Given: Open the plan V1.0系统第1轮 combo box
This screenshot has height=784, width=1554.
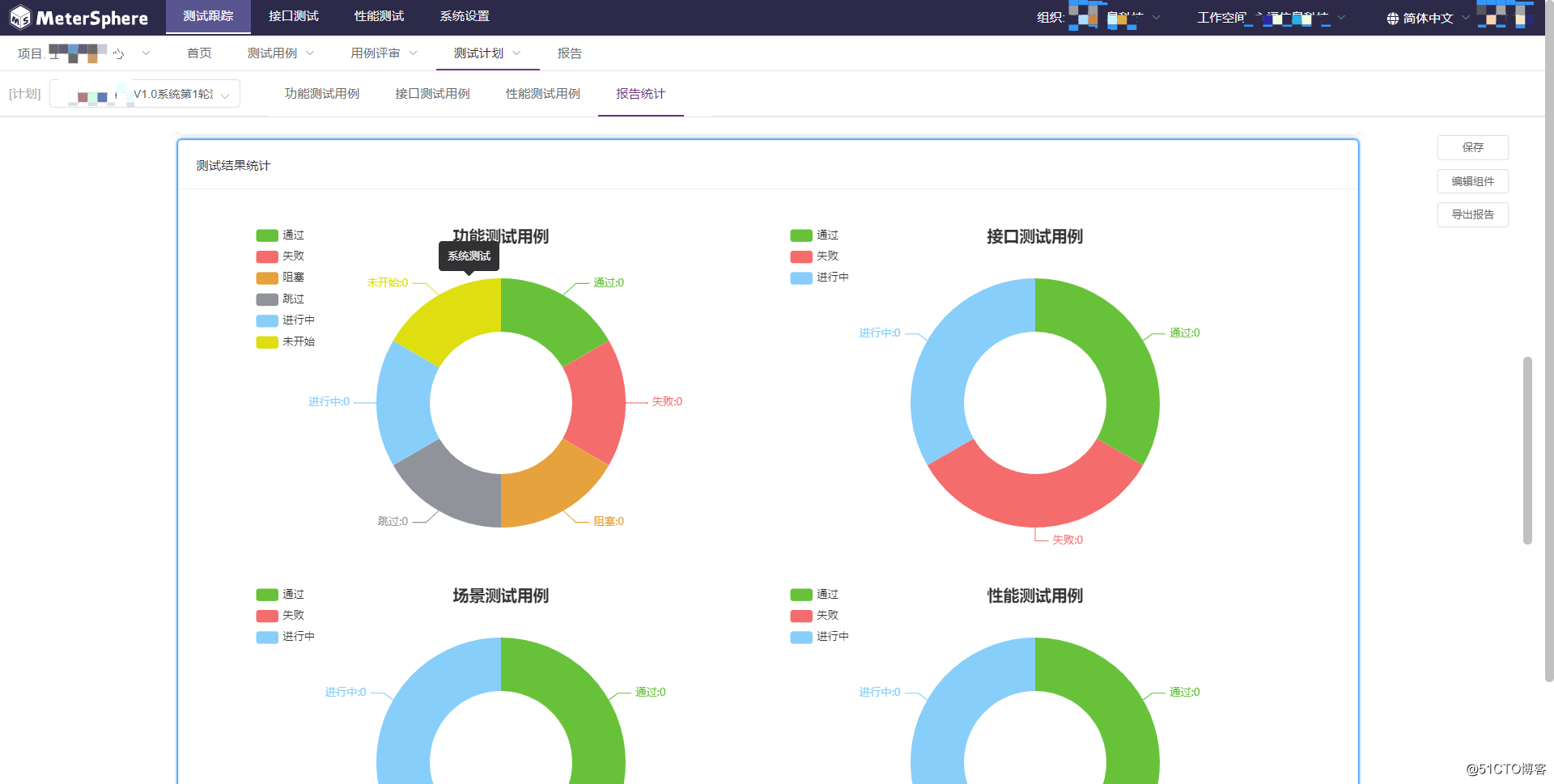Looking at the screenshot, I should 145,94.
